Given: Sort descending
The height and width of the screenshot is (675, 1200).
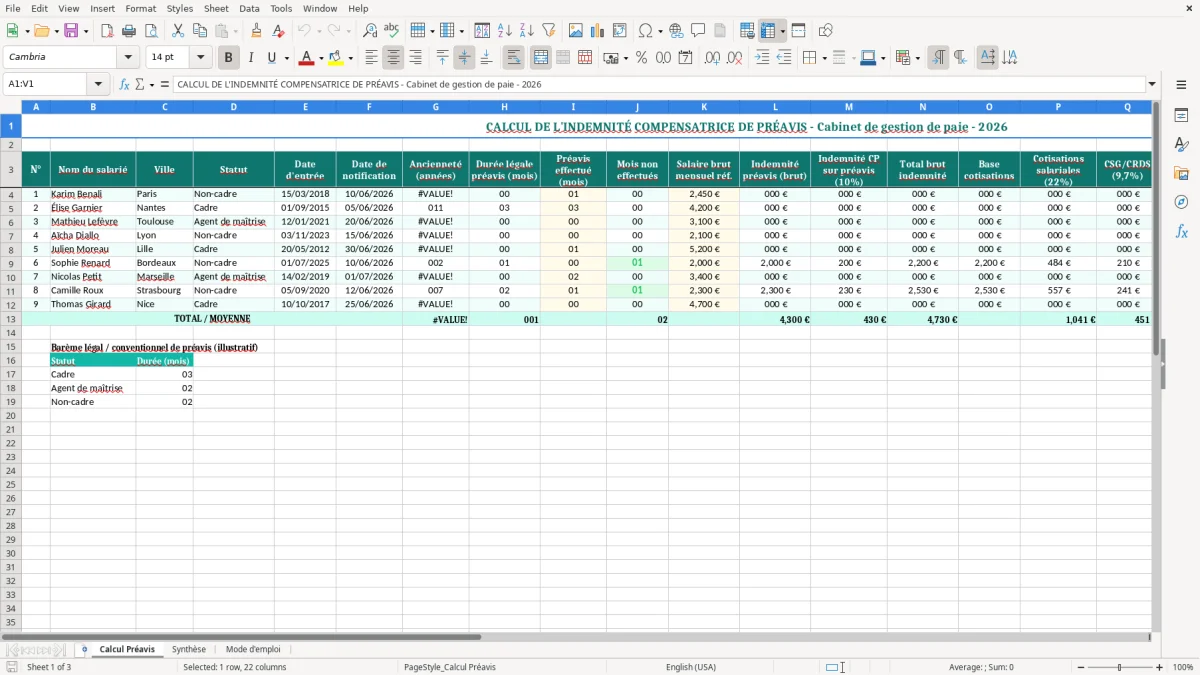Looking at the screenshot, I should click(526, 31).
